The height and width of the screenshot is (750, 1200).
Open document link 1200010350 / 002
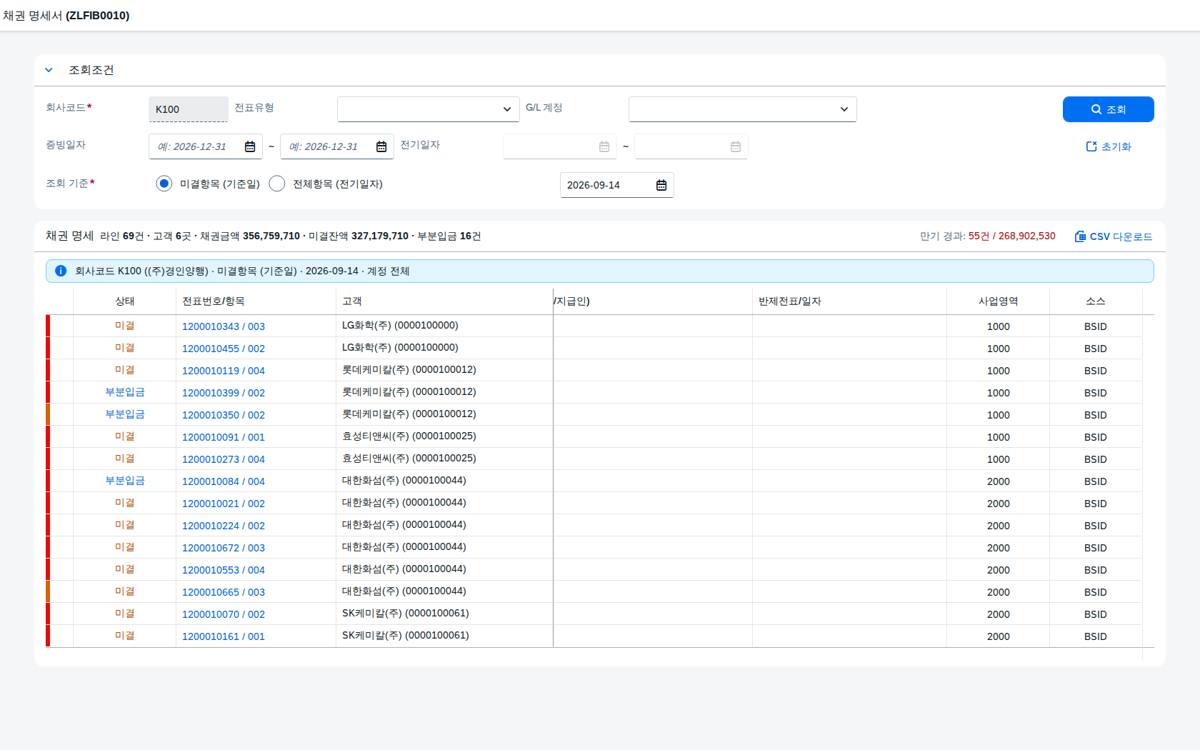pos(223,415)
